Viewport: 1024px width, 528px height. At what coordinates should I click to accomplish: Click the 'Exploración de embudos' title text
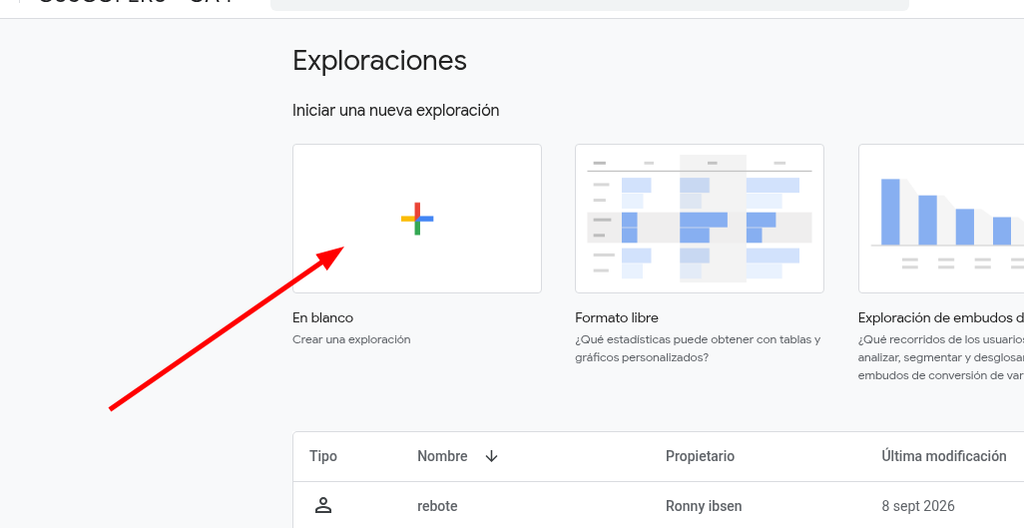(940, 318)
